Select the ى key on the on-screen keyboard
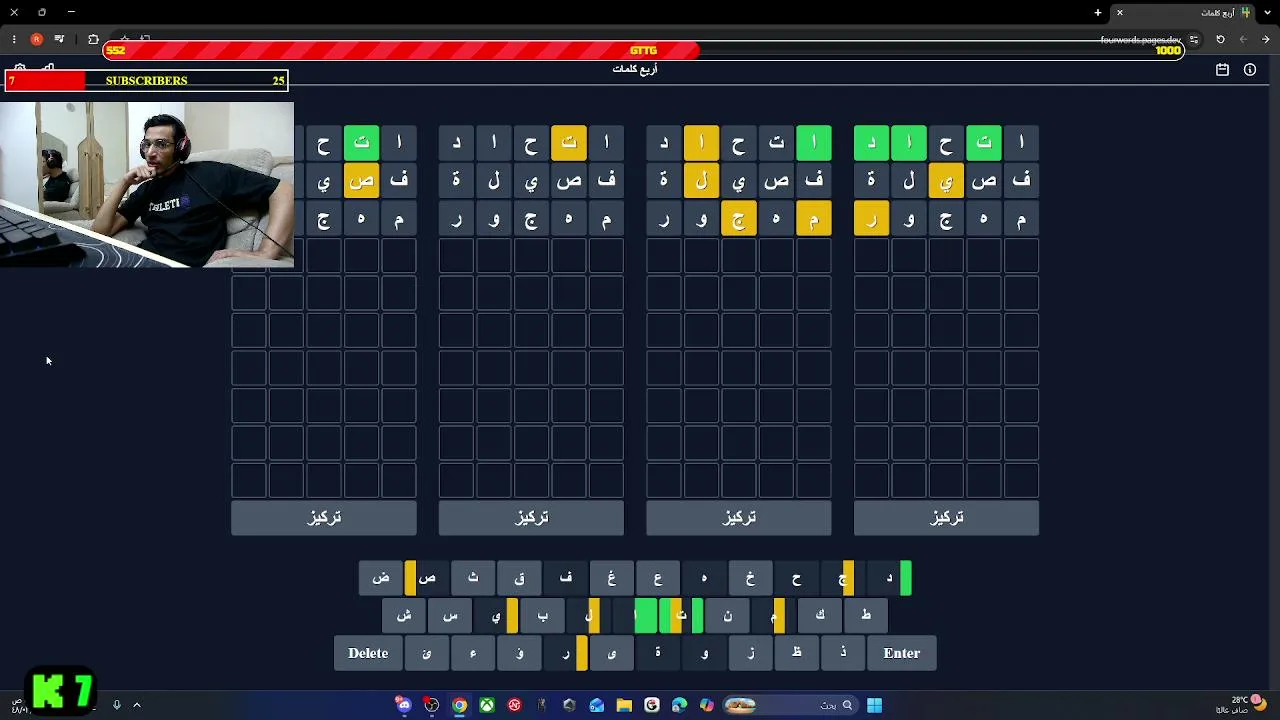The height and width of the screenshot is (720, 1280). point(612,653)
